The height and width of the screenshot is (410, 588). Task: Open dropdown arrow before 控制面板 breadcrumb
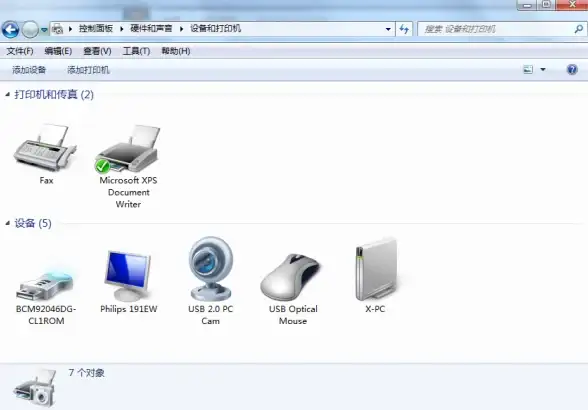70,29
